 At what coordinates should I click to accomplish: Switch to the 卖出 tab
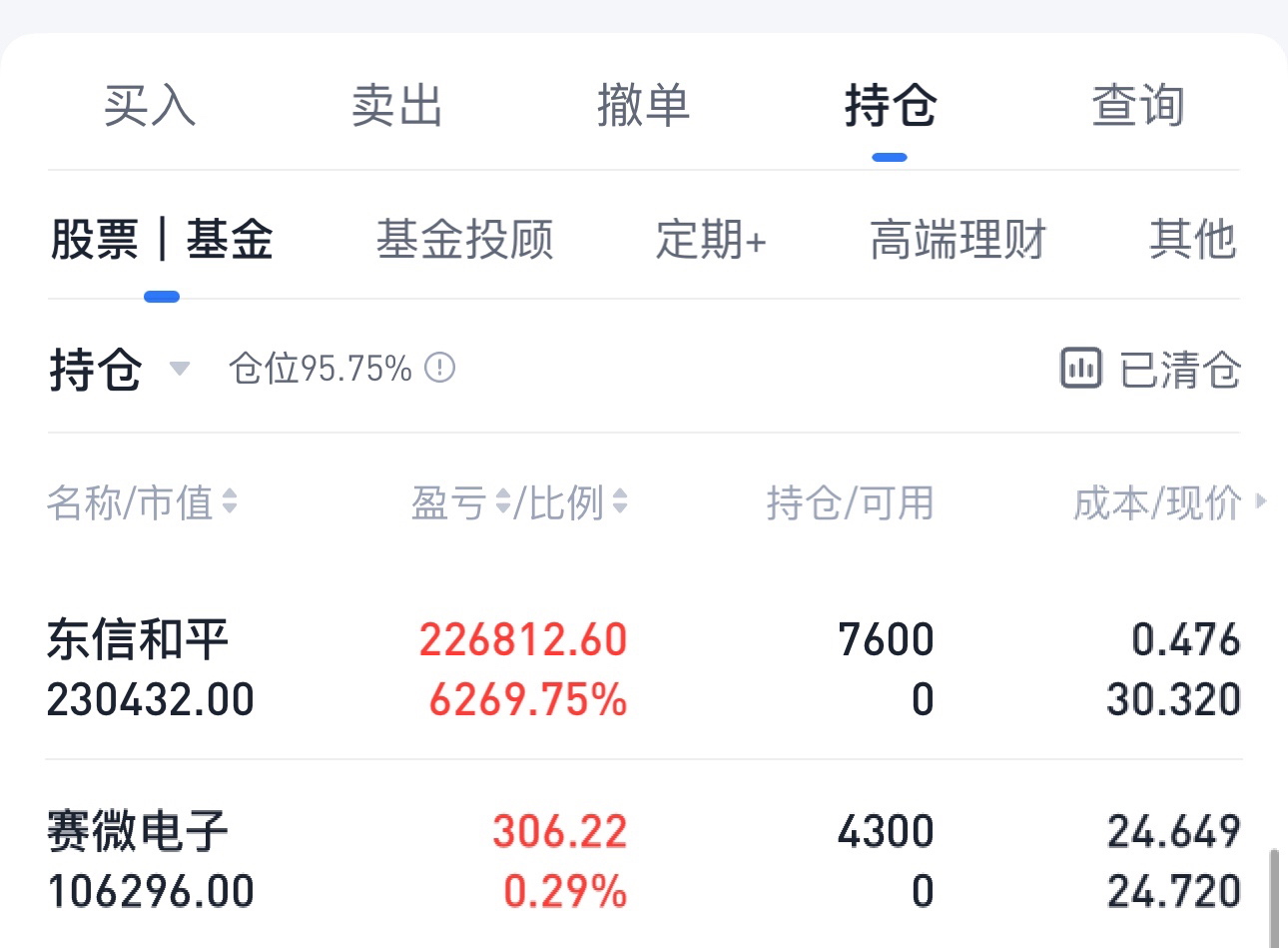tap(396, 106)
